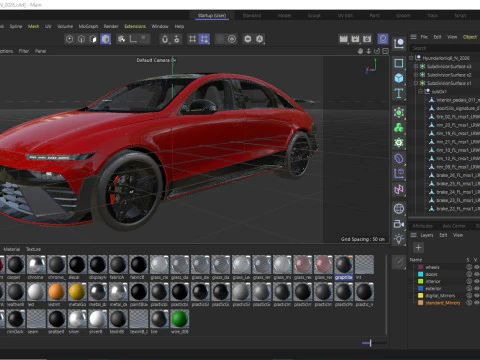Expand Subdivision Surface x3 in object tree
The width and height of the screenshot is (480, 360).
[x=416, y=66]
